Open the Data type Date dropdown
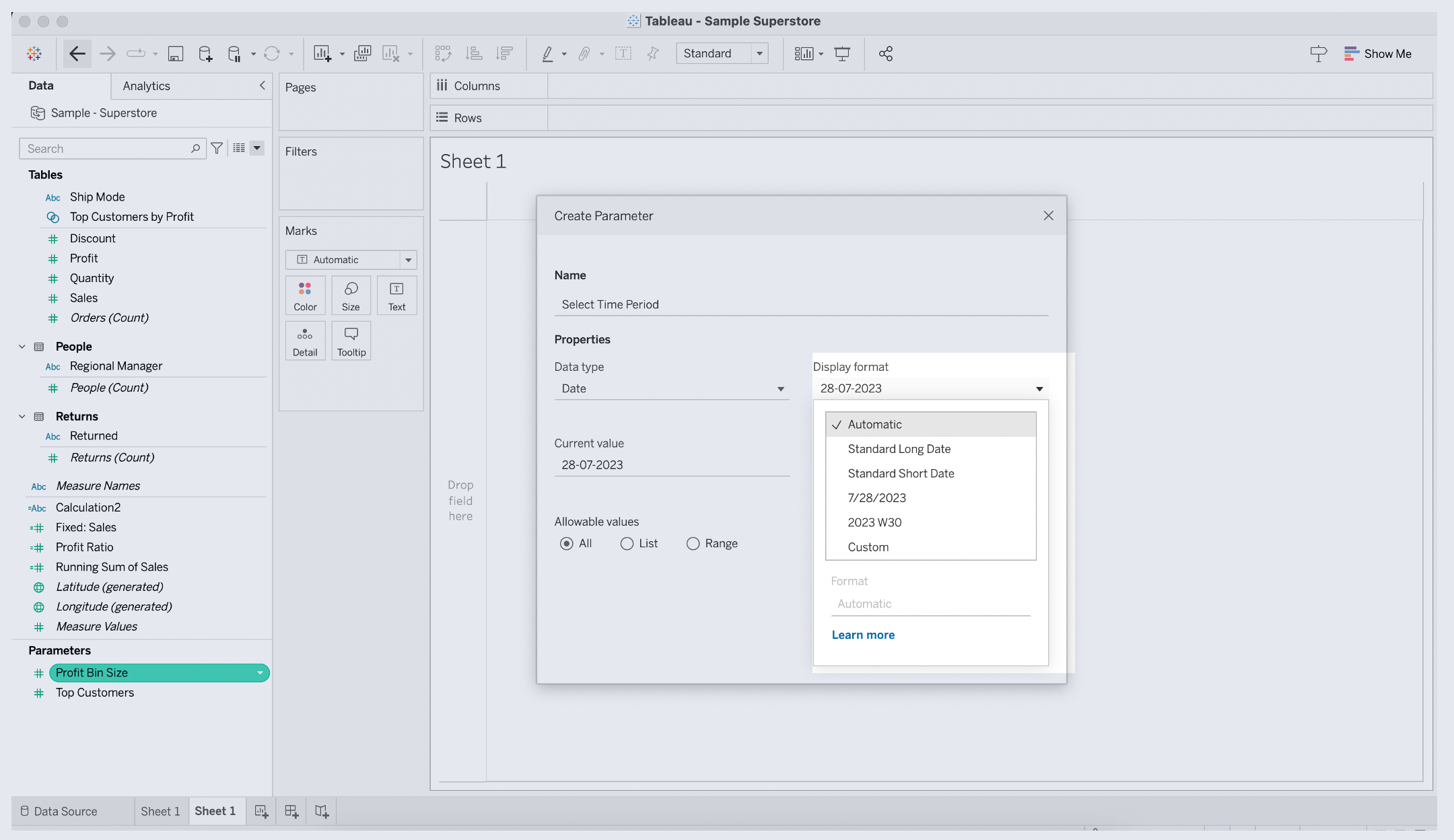 click(x=672, y=388)
